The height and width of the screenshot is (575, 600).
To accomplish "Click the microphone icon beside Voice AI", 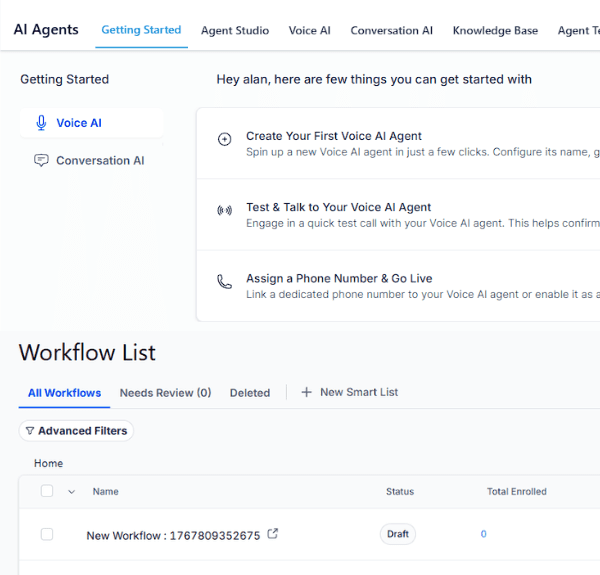I will click(x=41, y=123).
